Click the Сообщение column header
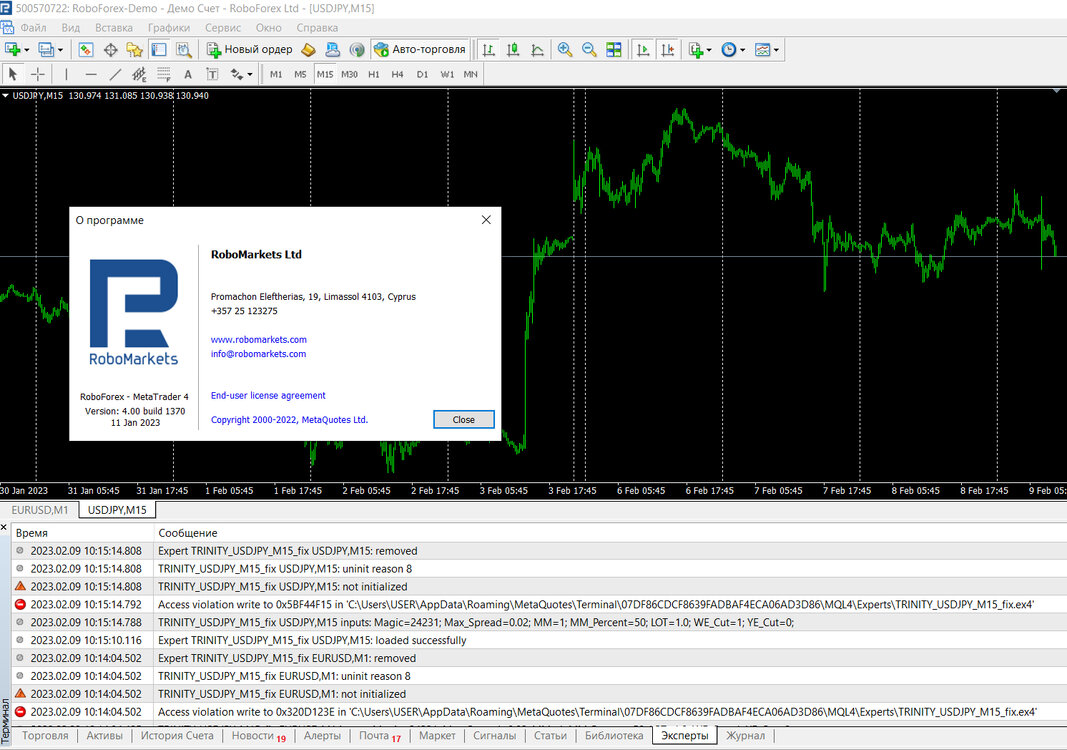This screenshot has height=750, width=1067. pos(610,533)
